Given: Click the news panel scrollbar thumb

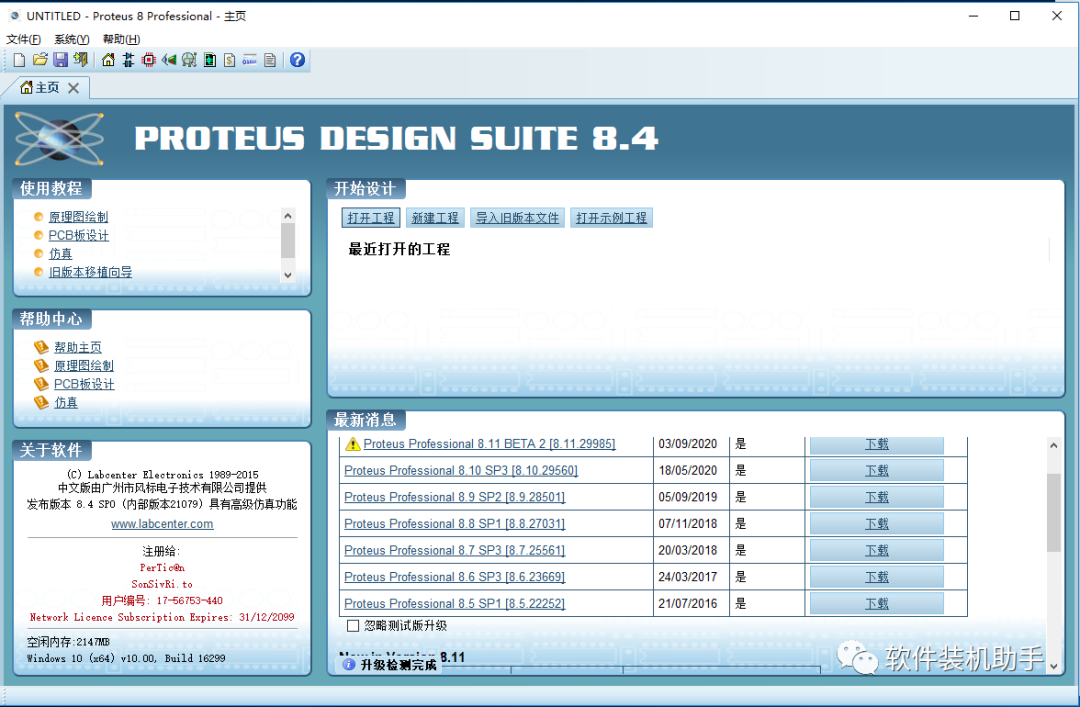Looking at the screenshot, I should coord(1054,513).
